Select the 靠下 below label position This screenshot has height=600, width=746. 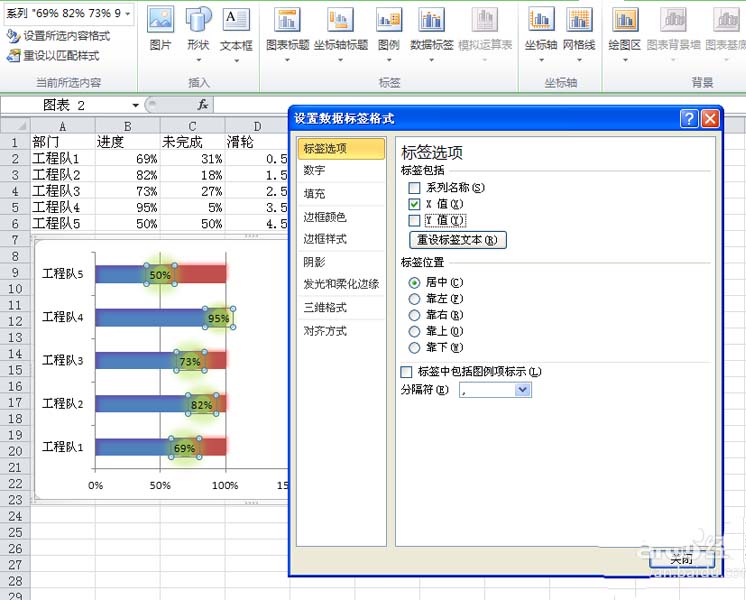tap(414, 348)
